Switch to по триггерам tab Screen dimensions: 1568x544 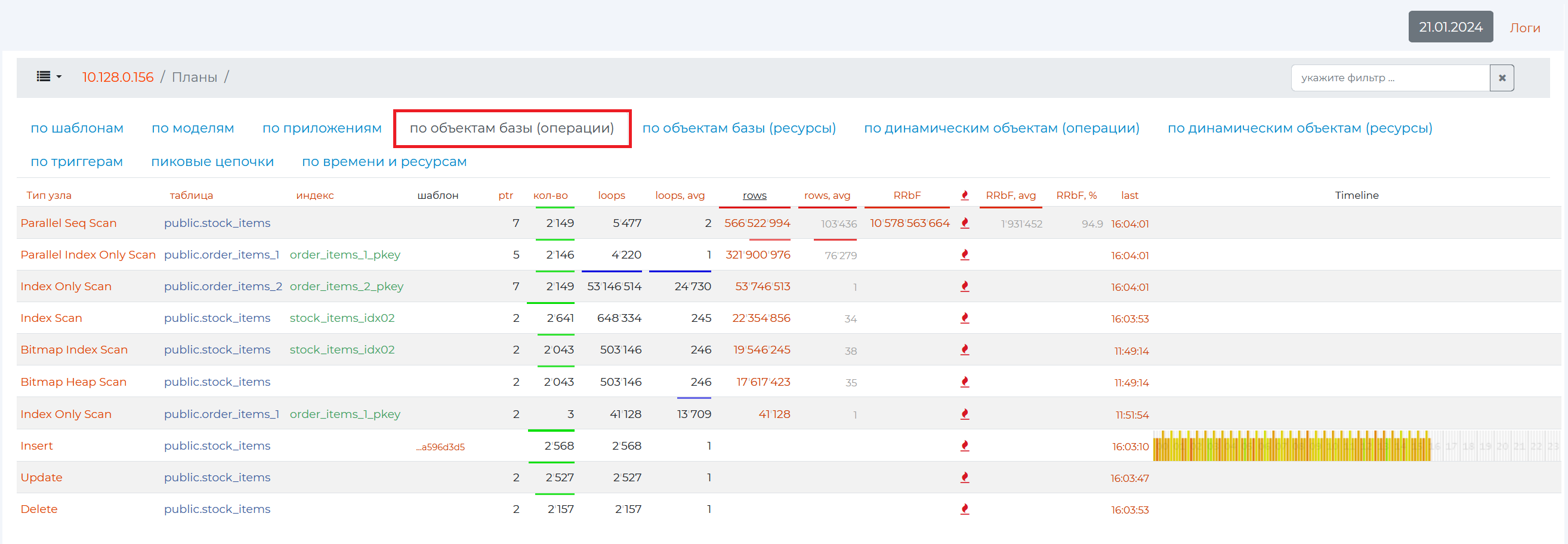tap(77, 161)
